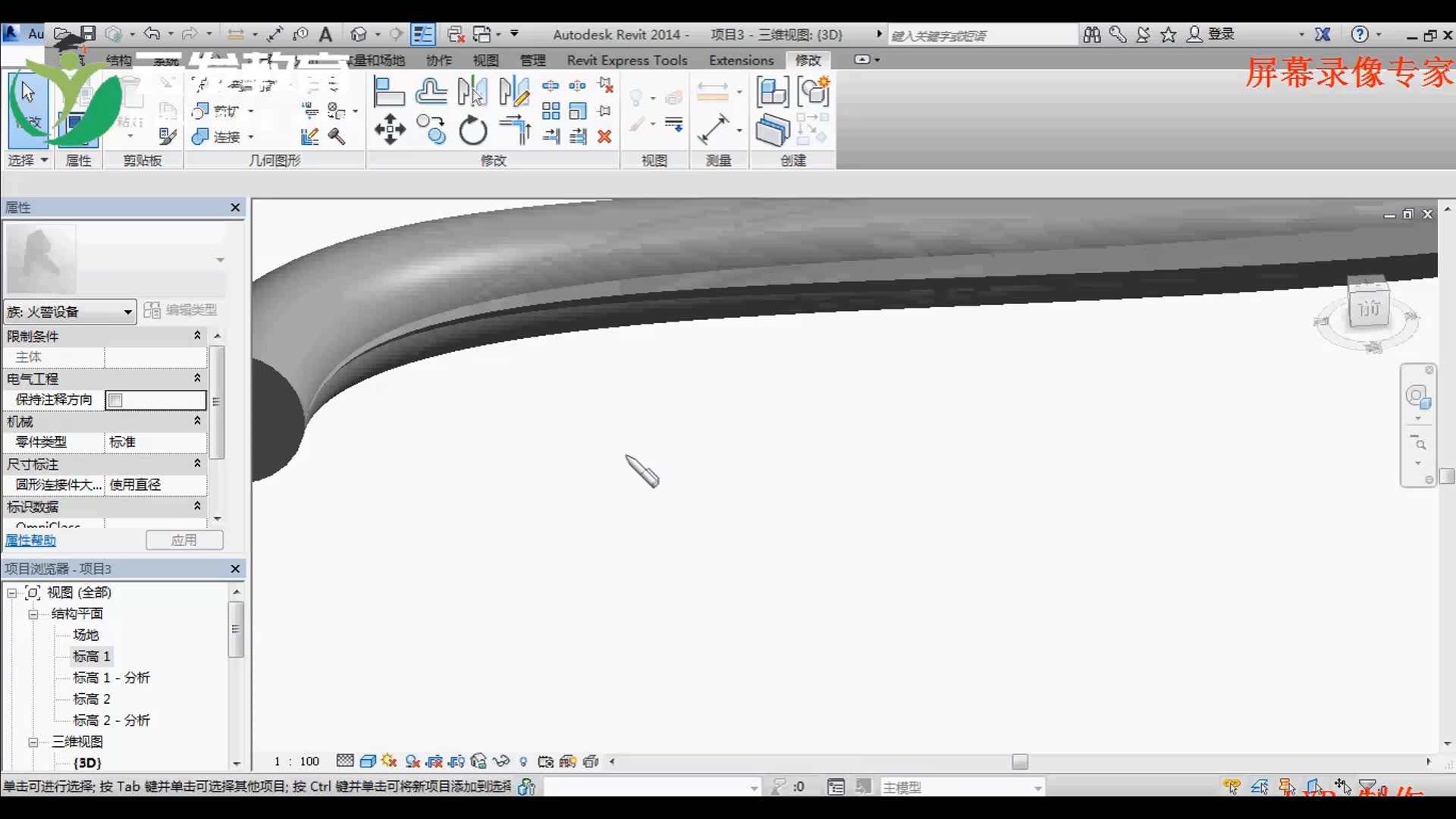Screen dimensions: 1456x819
Task: Click the red Delete icon
Action: (x=604, y=136)
